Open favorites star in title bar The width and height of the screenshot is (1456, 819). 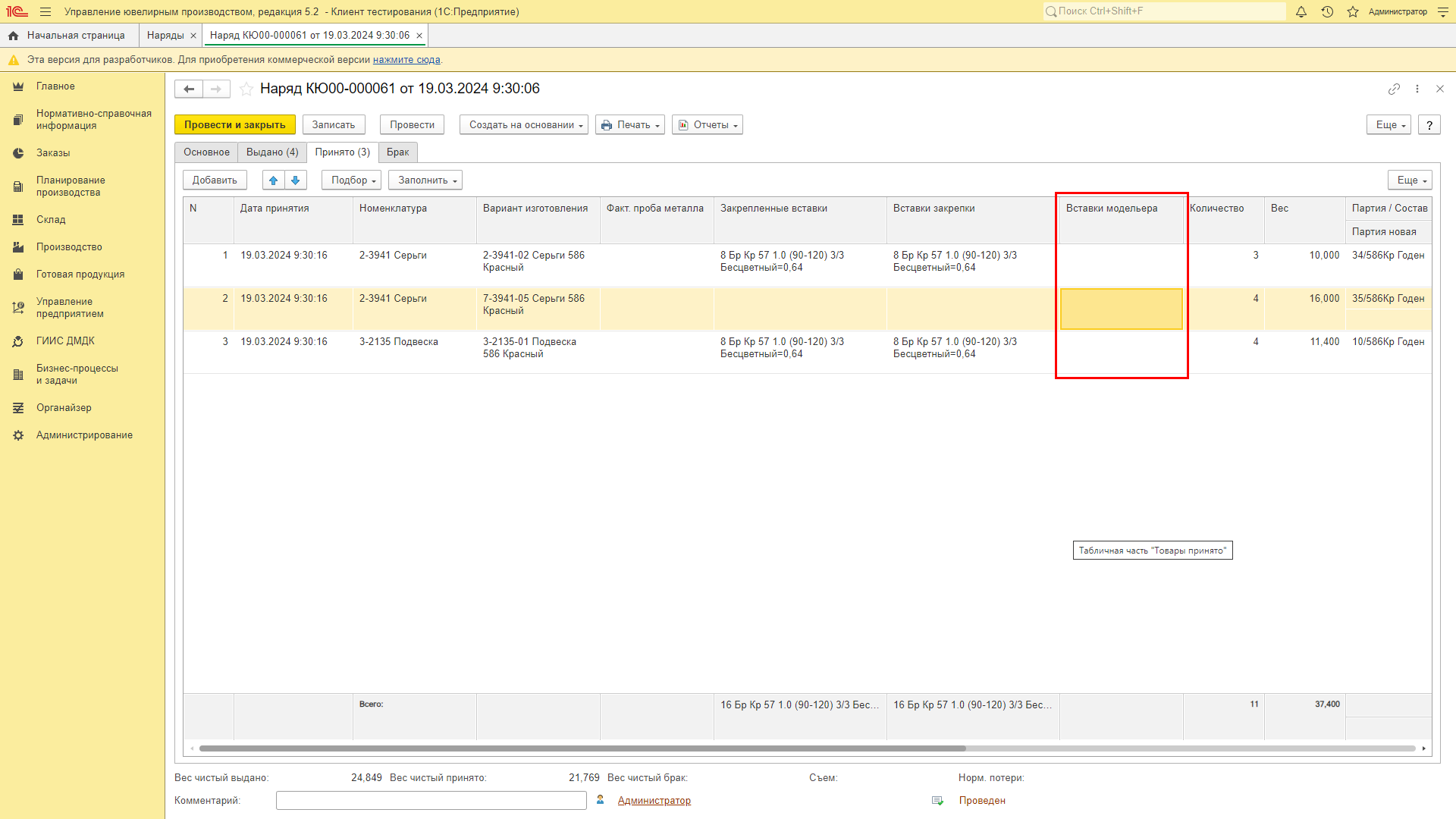coord(1353,11)
